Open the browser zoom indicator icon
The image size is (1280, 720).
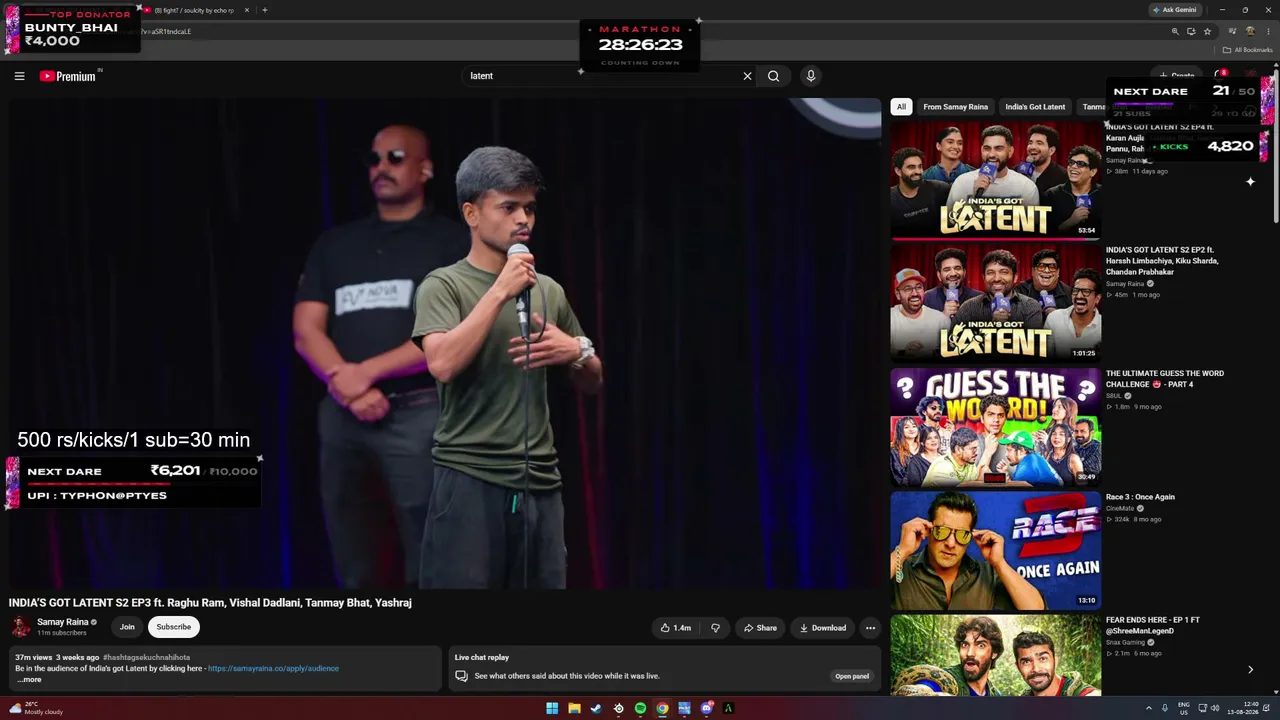(x=1175, y=31)
